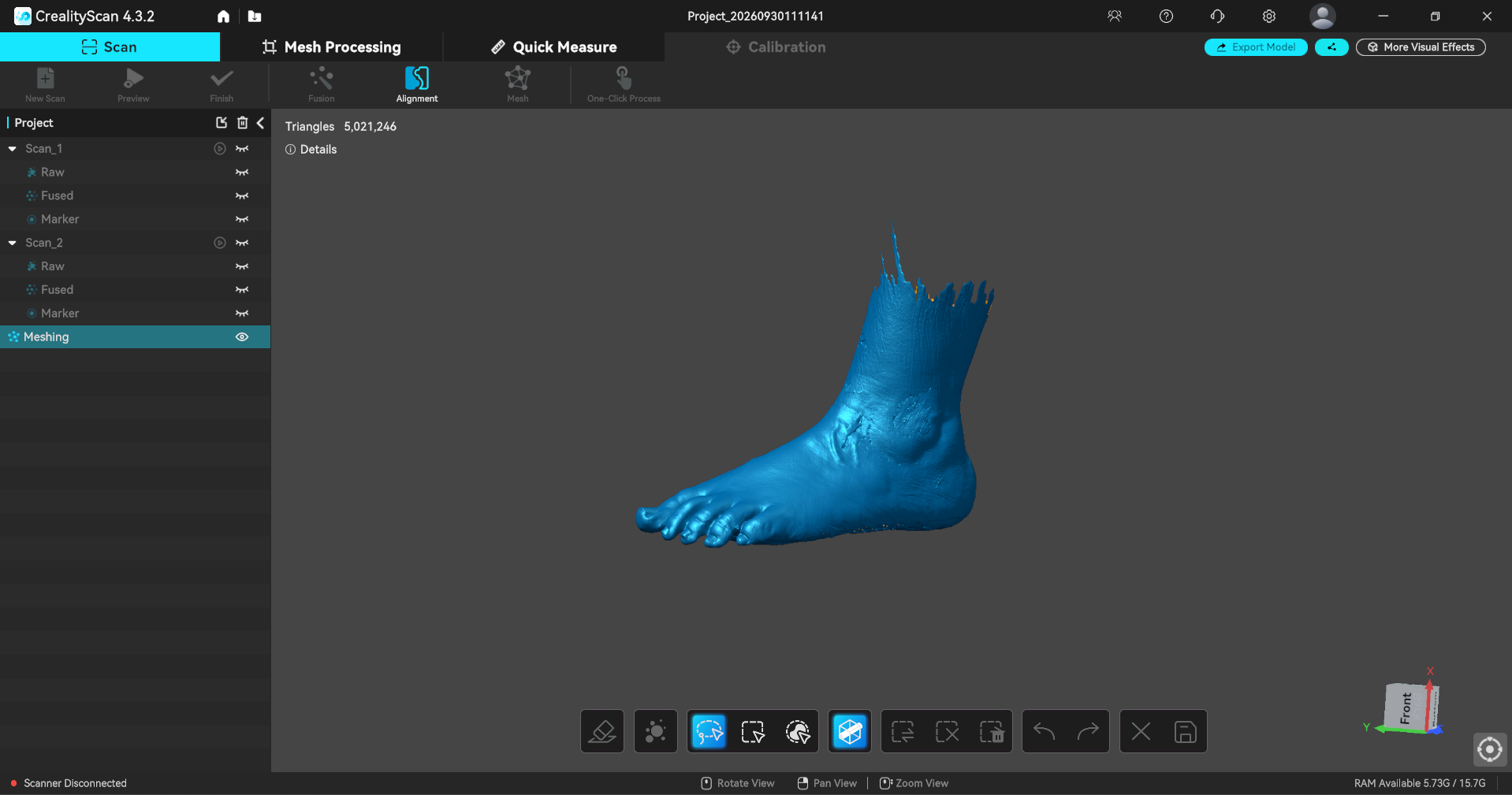Show the Meshing layer eye toggle
This screenshot has width=1512, height=795.
[242, 336]
